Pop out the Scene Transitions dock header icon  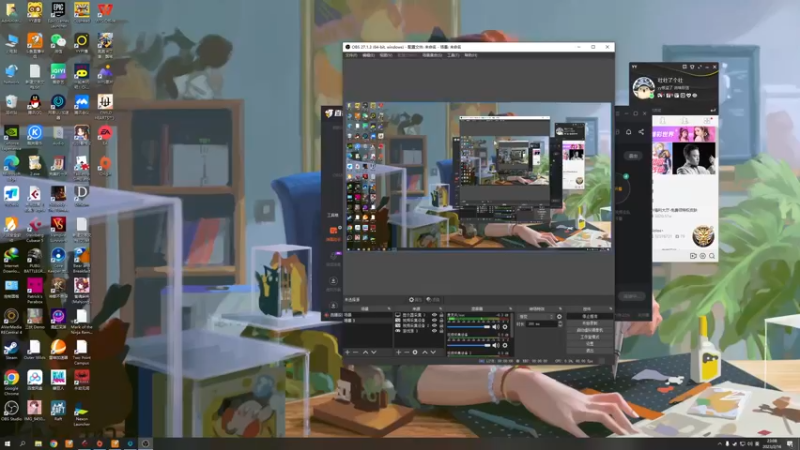coord(560,309)
